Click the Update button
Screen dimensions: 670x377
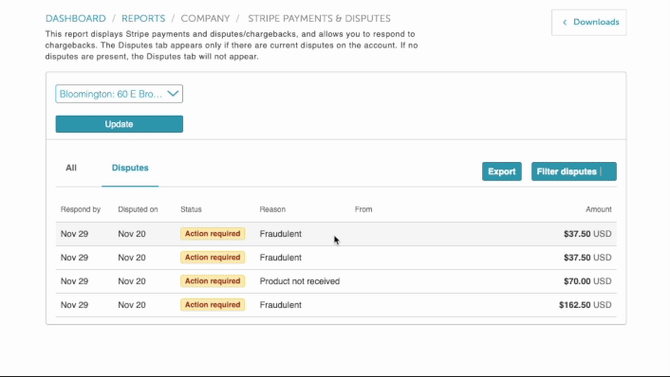pos(119,124)
